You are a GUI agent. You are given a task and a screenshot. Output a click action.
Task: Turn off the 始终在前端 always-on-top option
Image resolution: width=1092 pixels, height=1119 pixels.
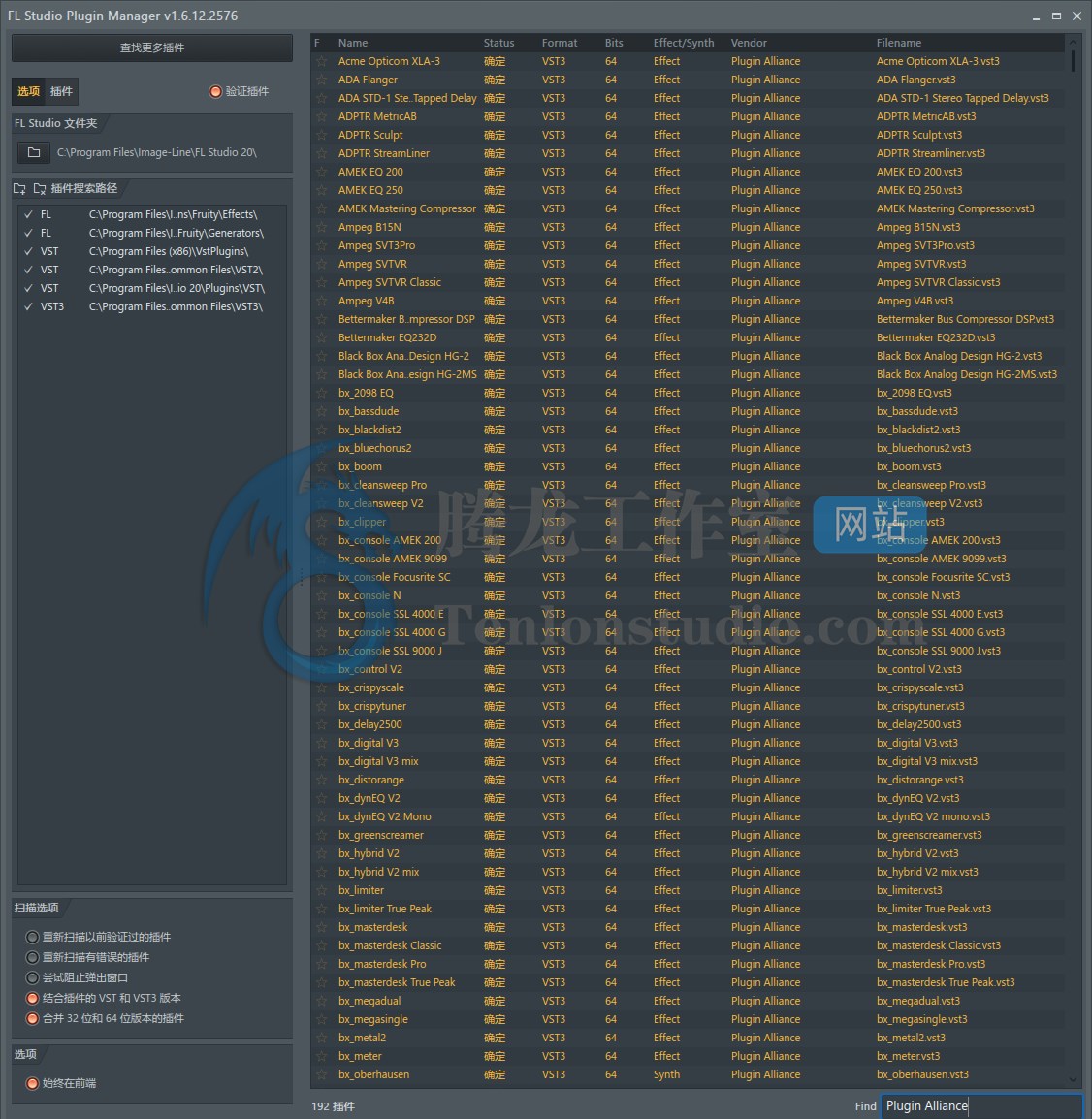pos(32,1083)
